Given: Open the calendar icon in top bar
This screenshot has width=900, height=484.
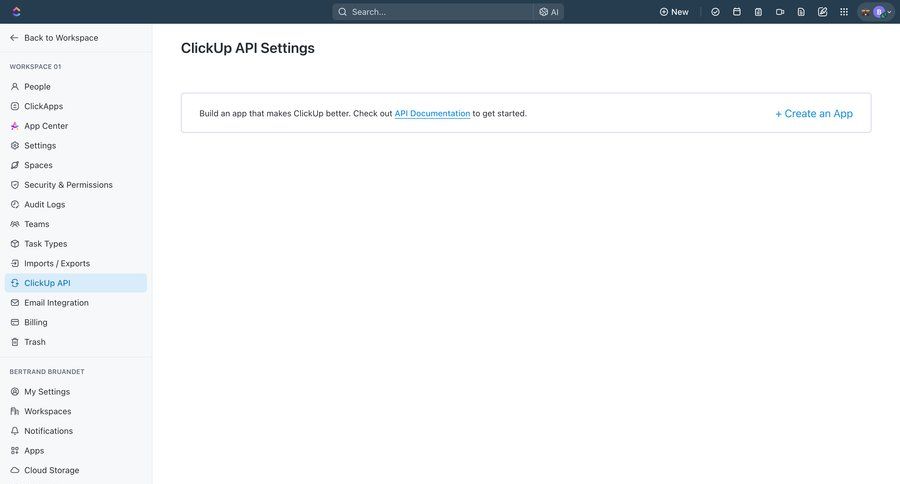Looking at the screenshot, I should (737, 11).
